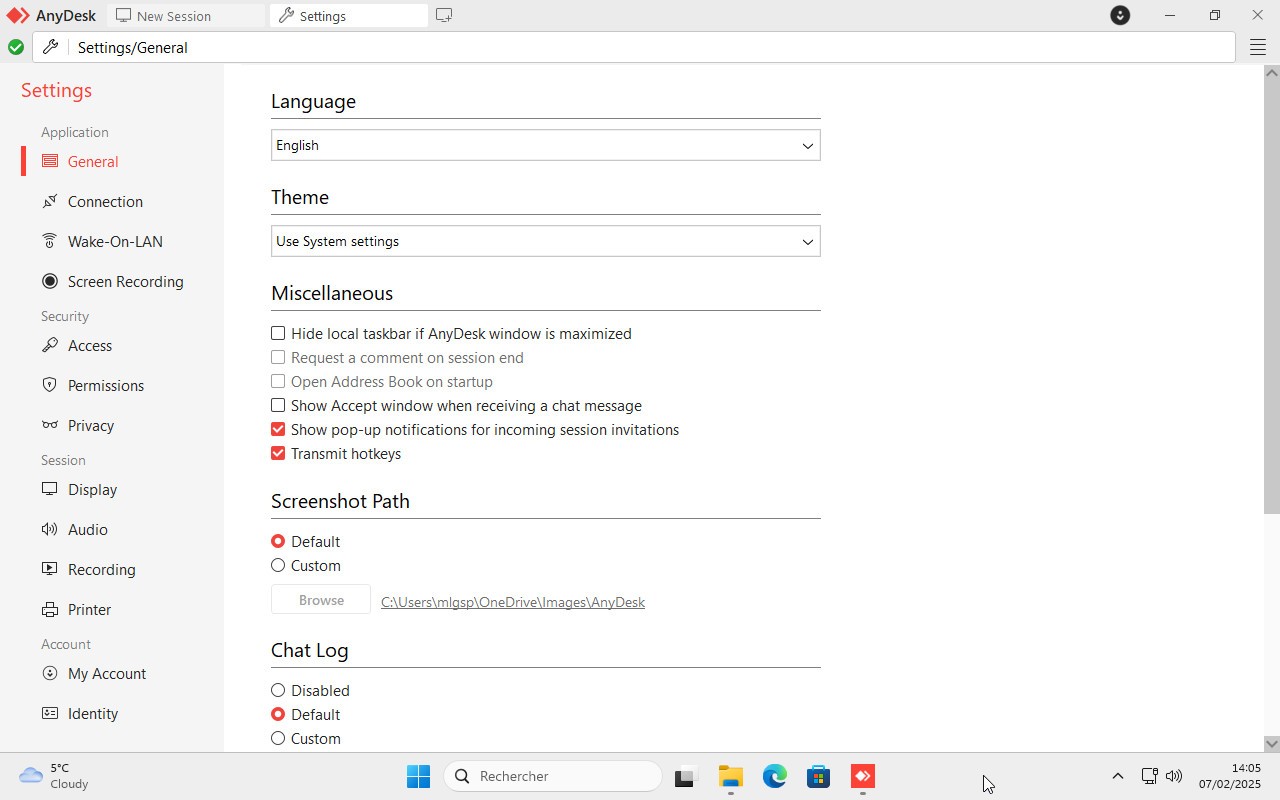Screen dimensions: 1280x800
Task: Launch Microsoft Edge from taskbar
Action: click(x=775, y=776)
